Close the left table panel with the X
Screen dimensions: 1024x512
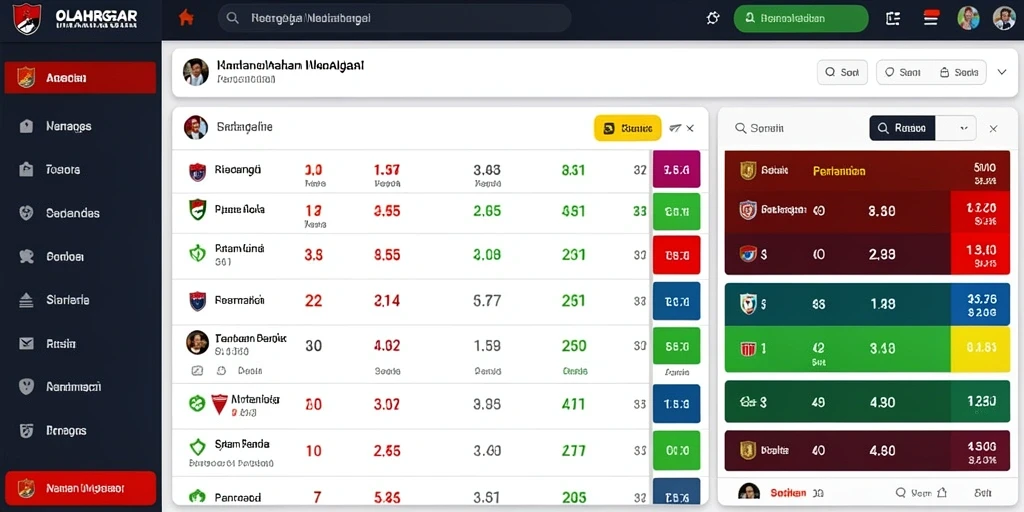pos(690,128)
